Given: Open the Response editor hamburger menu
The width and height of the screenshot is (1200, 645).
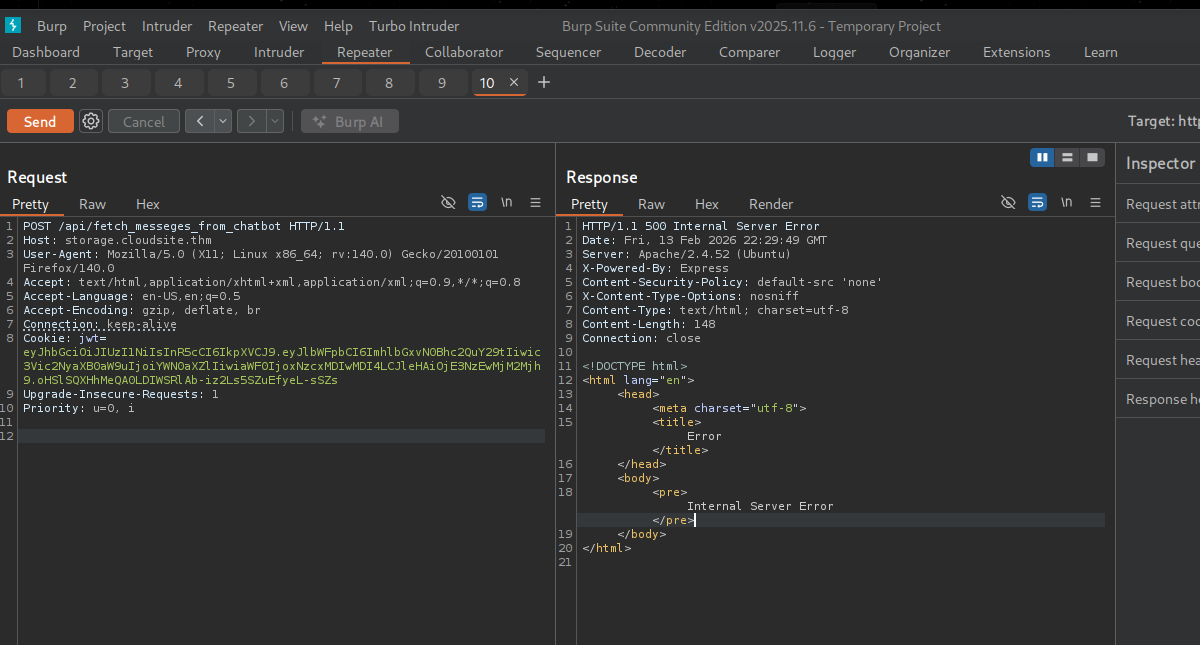Looking at the screenshot, I should pos(1095,202).
